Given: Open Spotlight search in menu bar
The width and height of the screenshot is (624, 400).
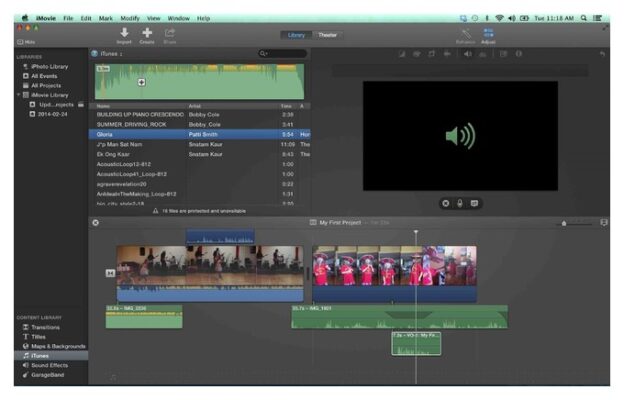Looking at the screenshot, I should coord(583,18).
